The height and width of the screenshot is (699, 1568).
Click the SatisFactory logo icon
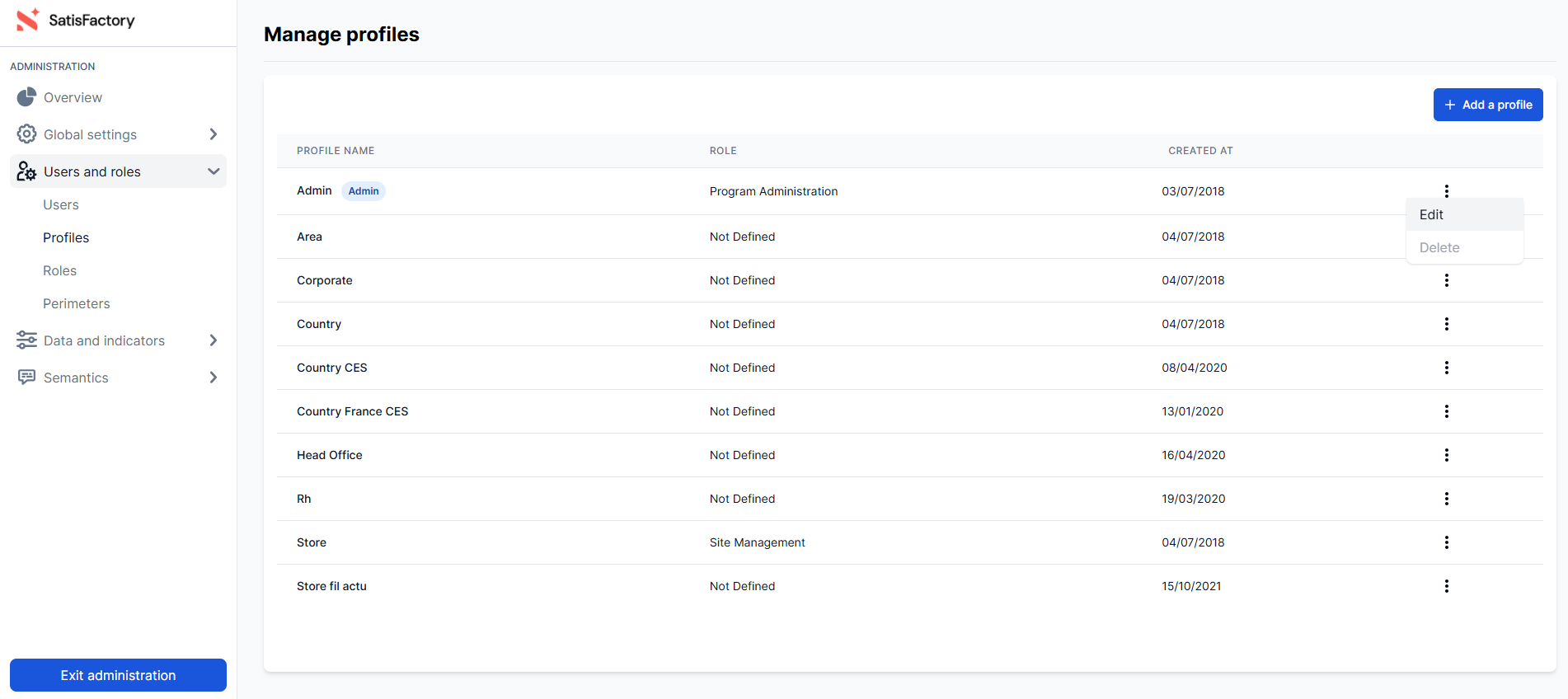tap(28, 20)
